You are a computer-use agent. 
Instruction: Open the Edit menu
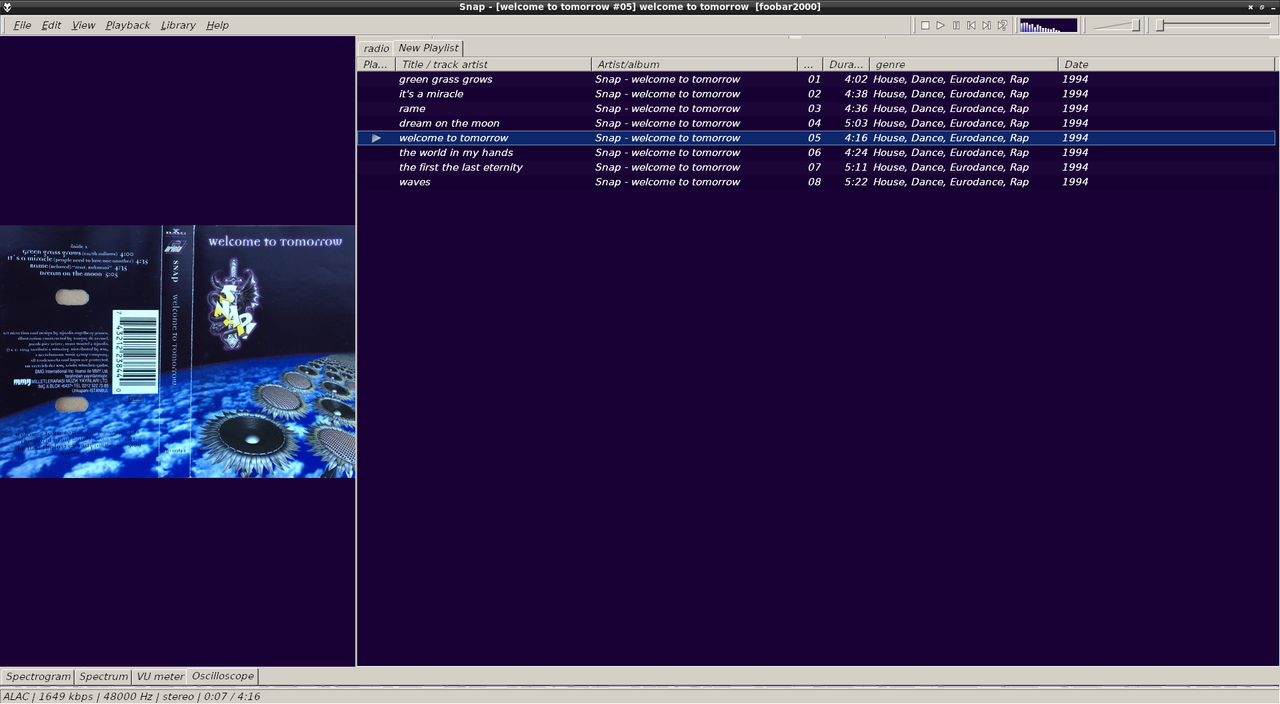pyautogui.click(x=51, y=25)
